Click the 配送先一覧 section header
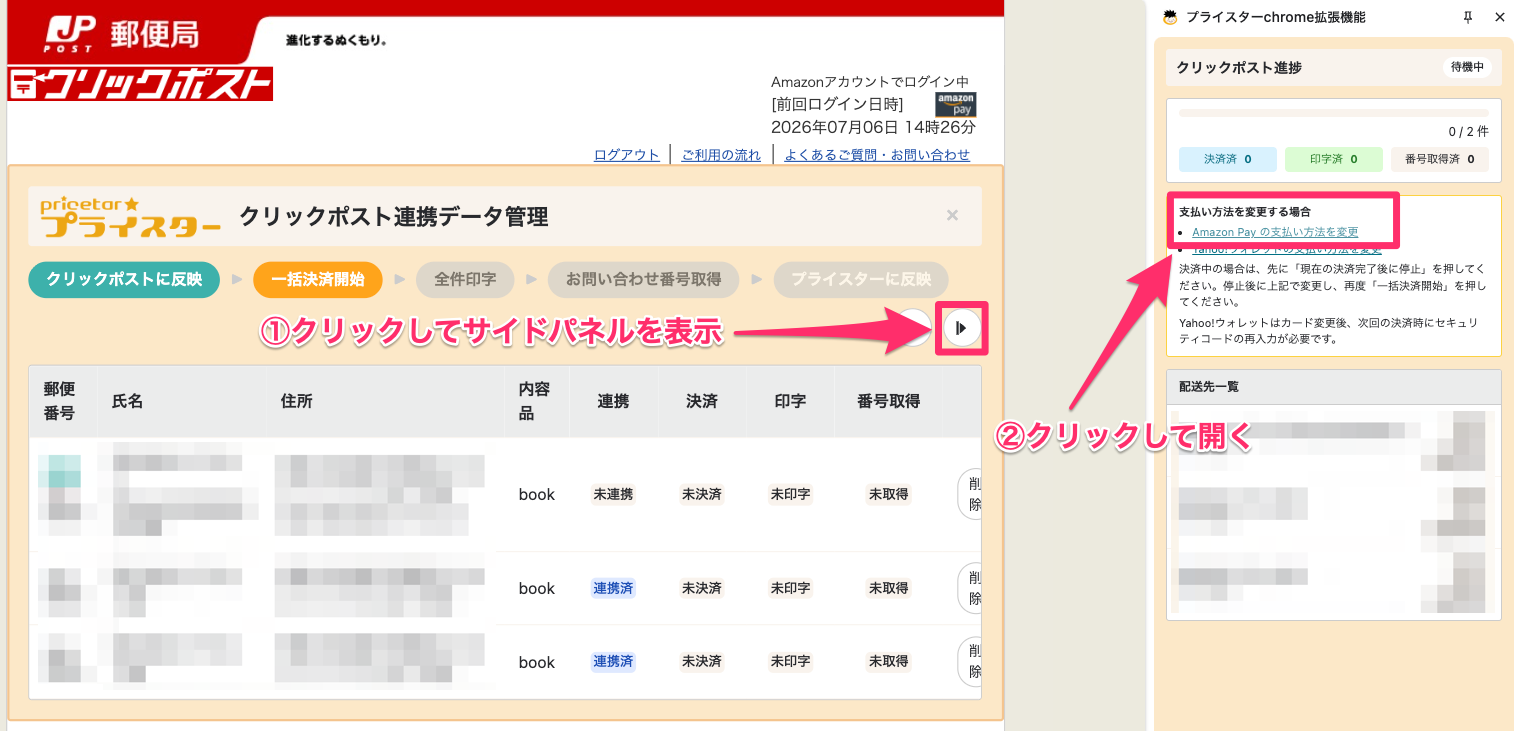The width and height of the screenshot is (1518, 731). pyautogui.click(x=1333, y=387)
